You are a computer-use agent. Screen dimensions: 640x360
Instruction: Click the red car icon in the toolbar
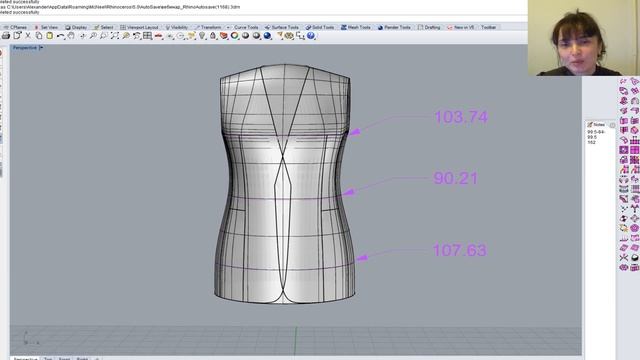(x=158, y=36)
